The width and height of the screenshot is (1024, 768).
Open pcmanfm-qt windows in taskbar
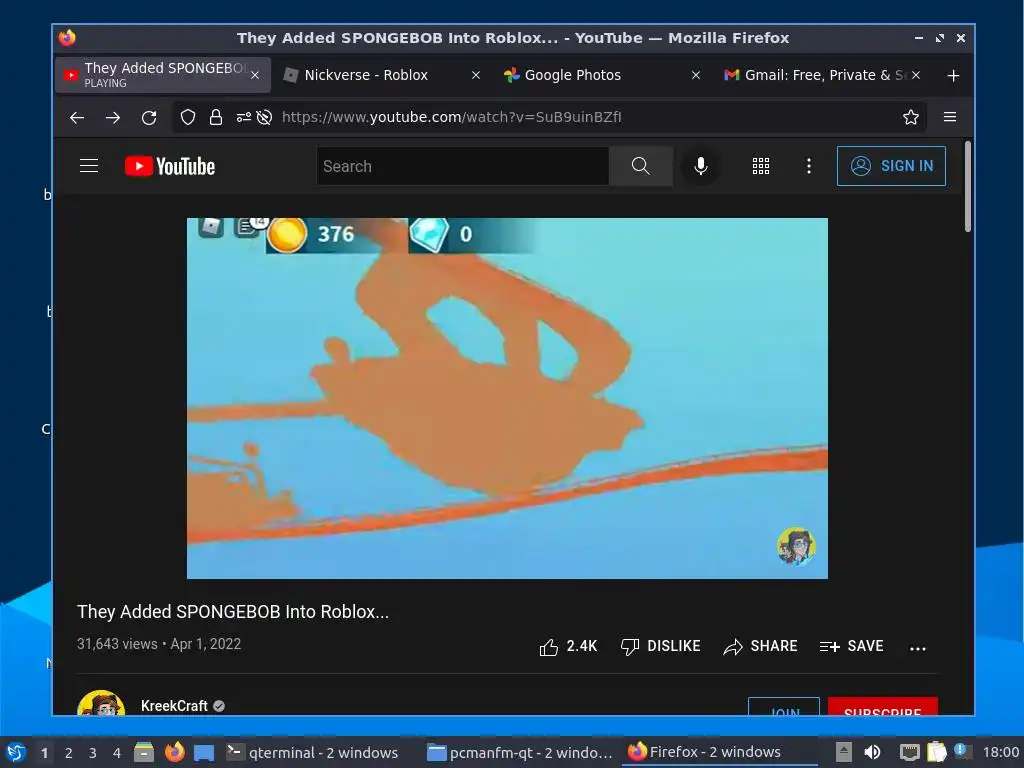(x=520, y=753)
